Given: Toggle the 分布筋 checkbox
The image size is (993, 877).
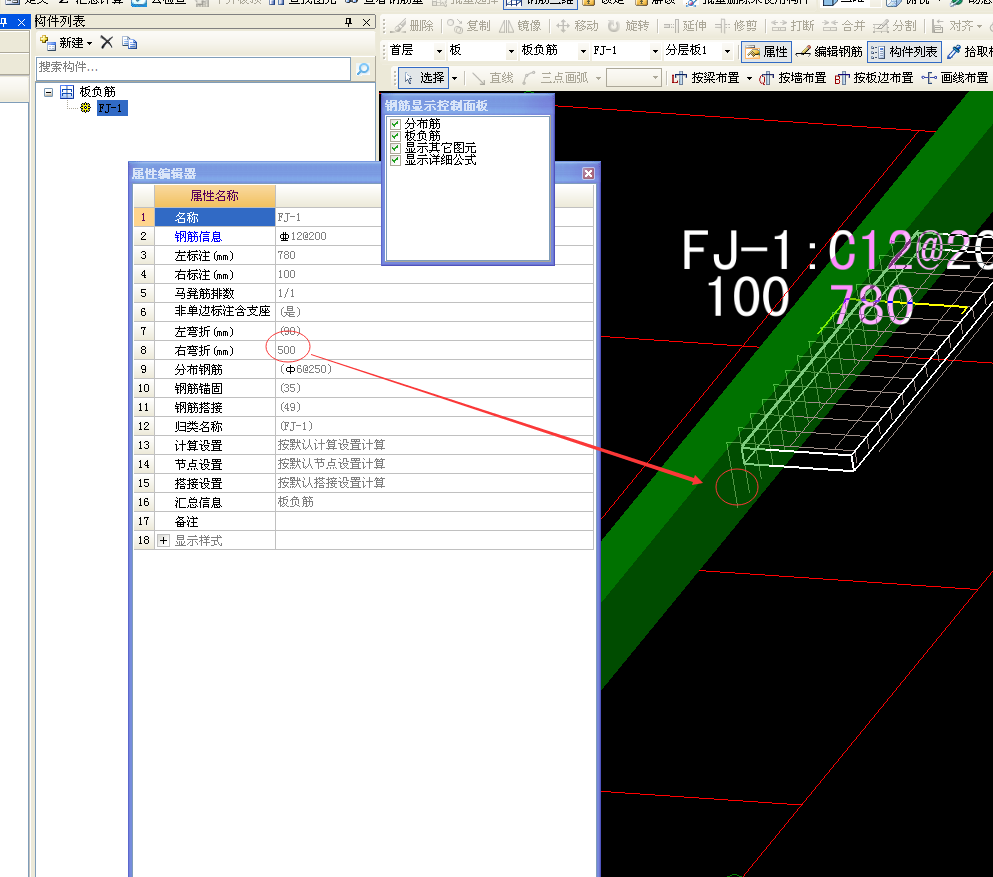Looking at the screenshot, I should pyautogui.click(x=395, y=124).
